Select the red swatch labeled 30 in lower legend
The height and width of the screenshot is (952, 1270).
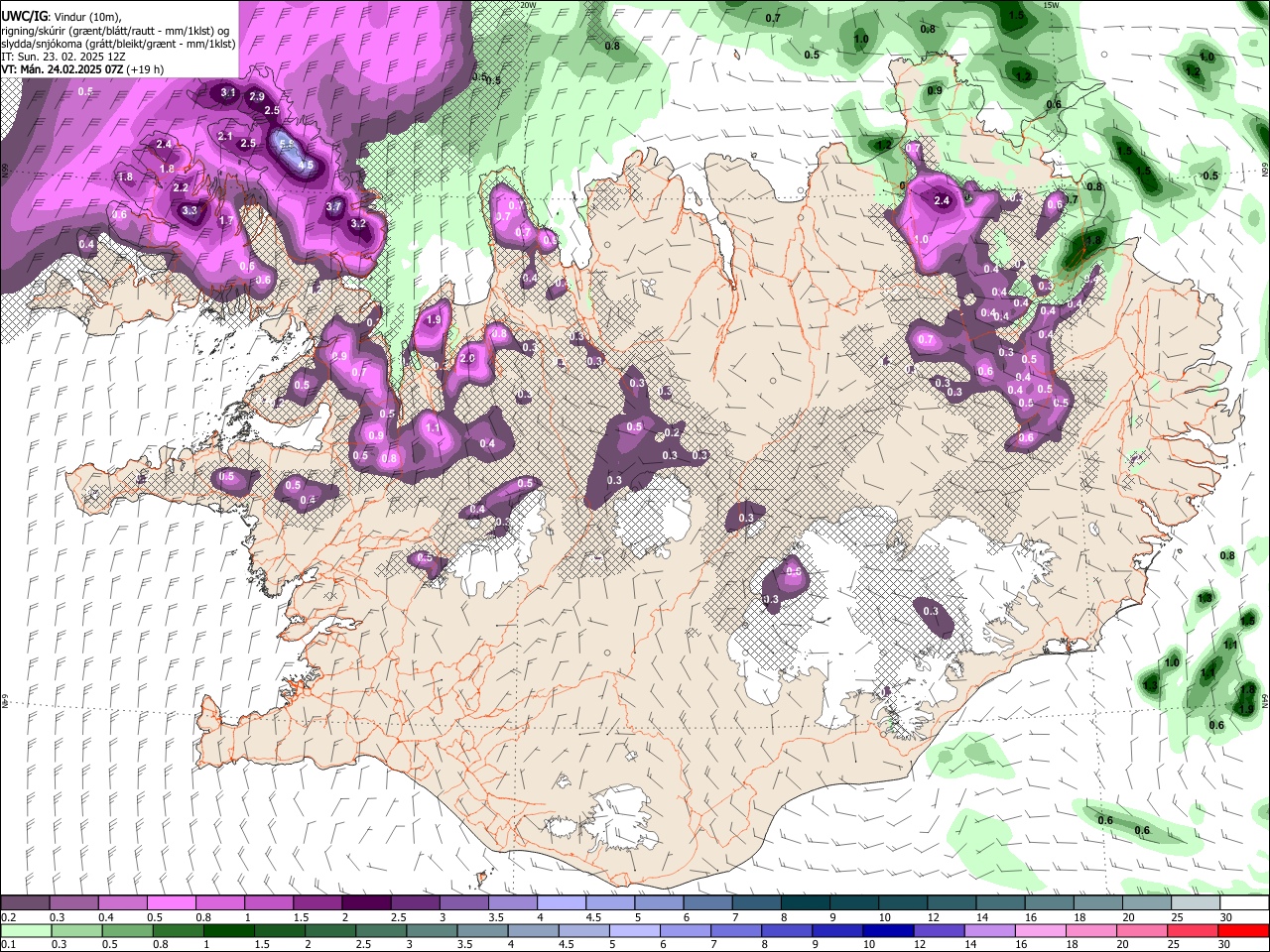tap(1245, 930)
